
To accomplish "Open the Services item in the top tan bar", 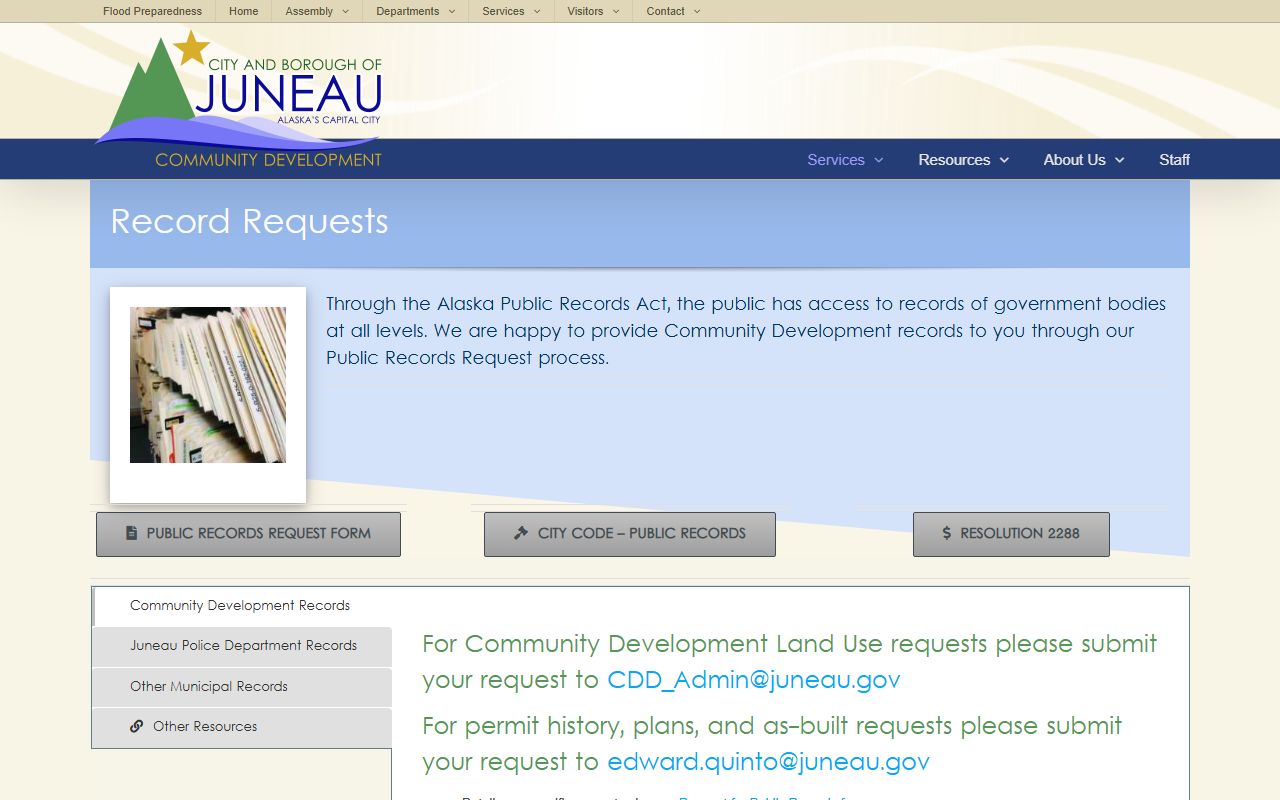I will click(503, 12).
